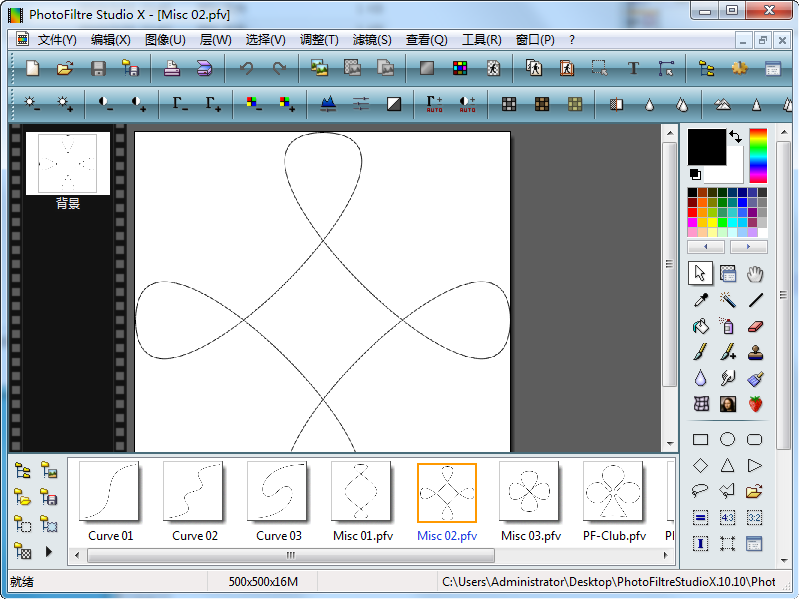Image resolution: width=800 pixels, height=600 pixels.
Task: Open the 工具(R) menu
Action: click(x=482, y=40)
